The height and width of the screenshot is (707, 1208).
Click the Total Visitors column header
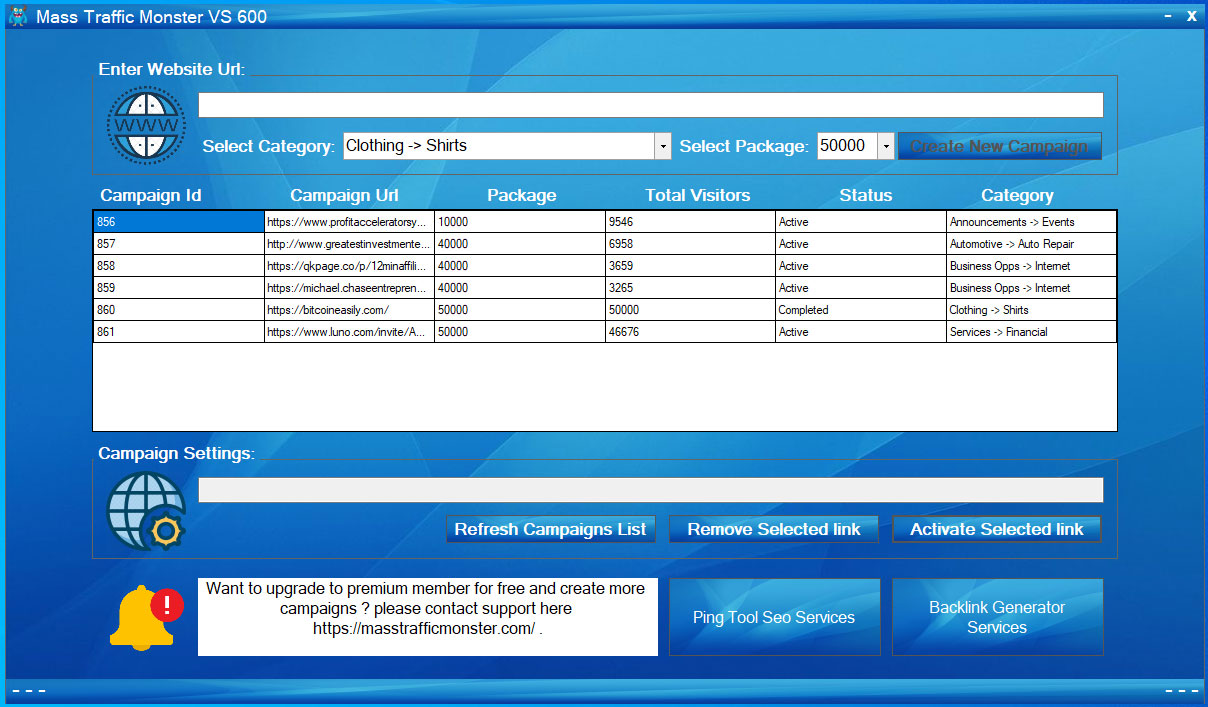pyautogui.click(x=697, y=195)
